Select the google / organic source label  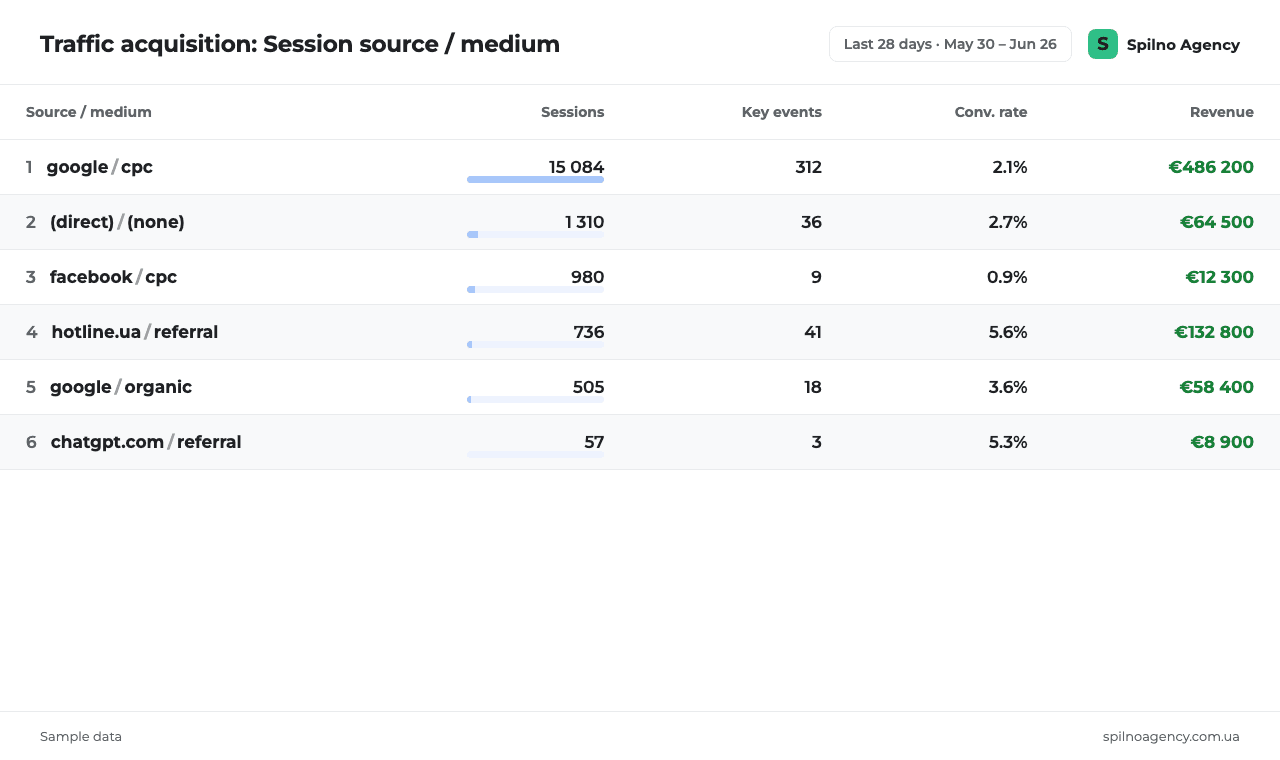coord(121,387)
